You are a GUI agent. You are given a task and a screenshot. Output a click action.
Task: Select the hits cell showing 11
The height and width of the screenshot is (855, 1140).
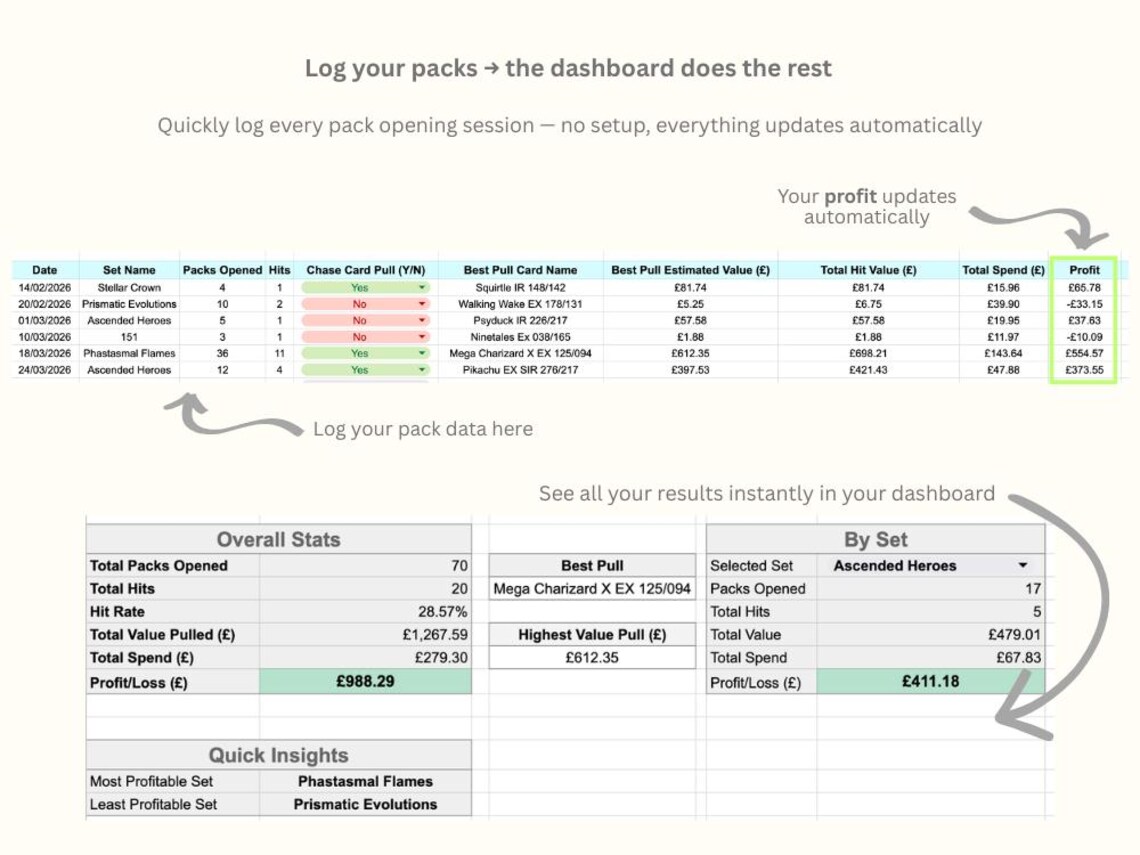(279, 353)
